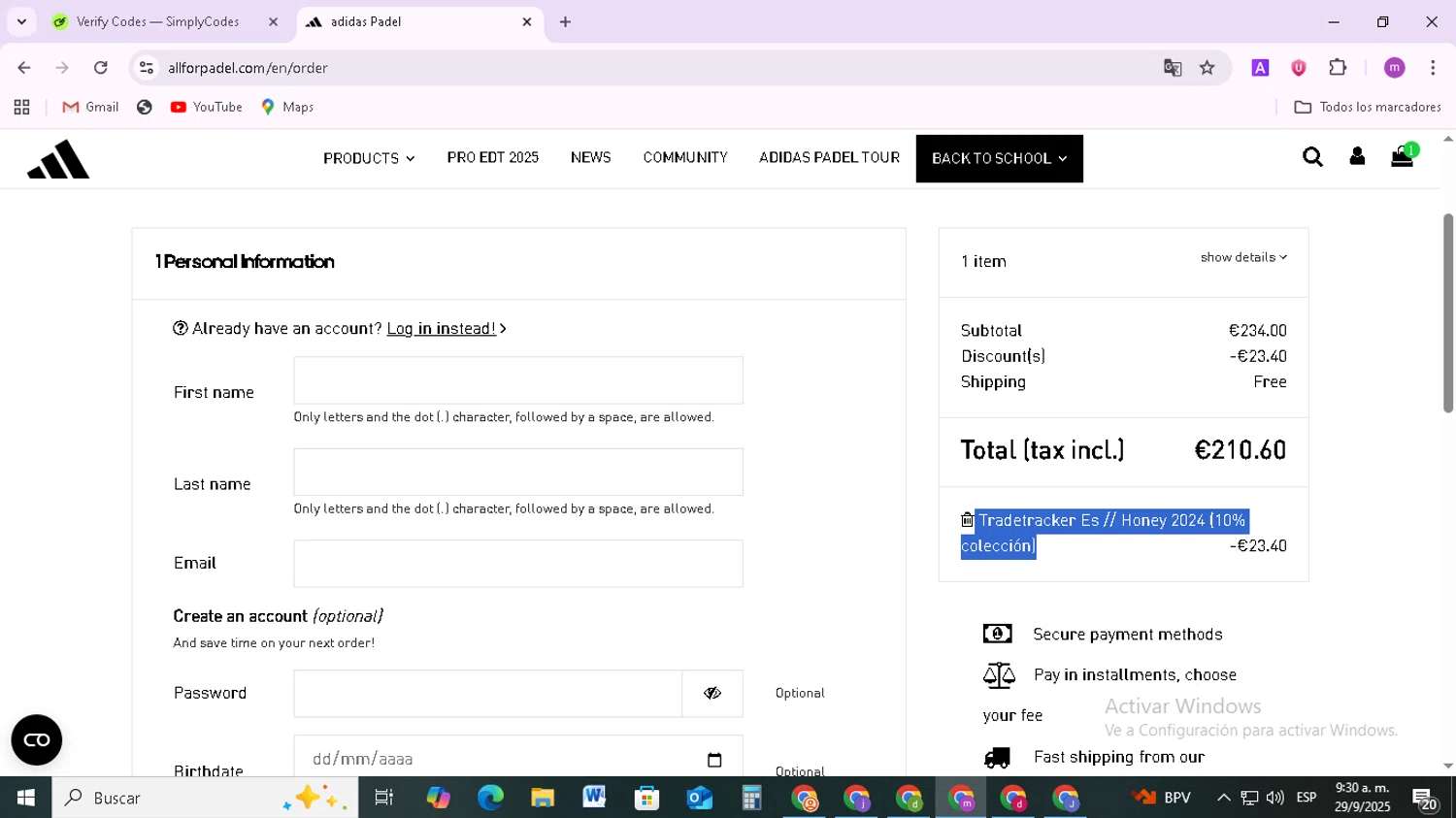
Task: Open Microsoft Edge from taskbar
Action: [490, 798]
